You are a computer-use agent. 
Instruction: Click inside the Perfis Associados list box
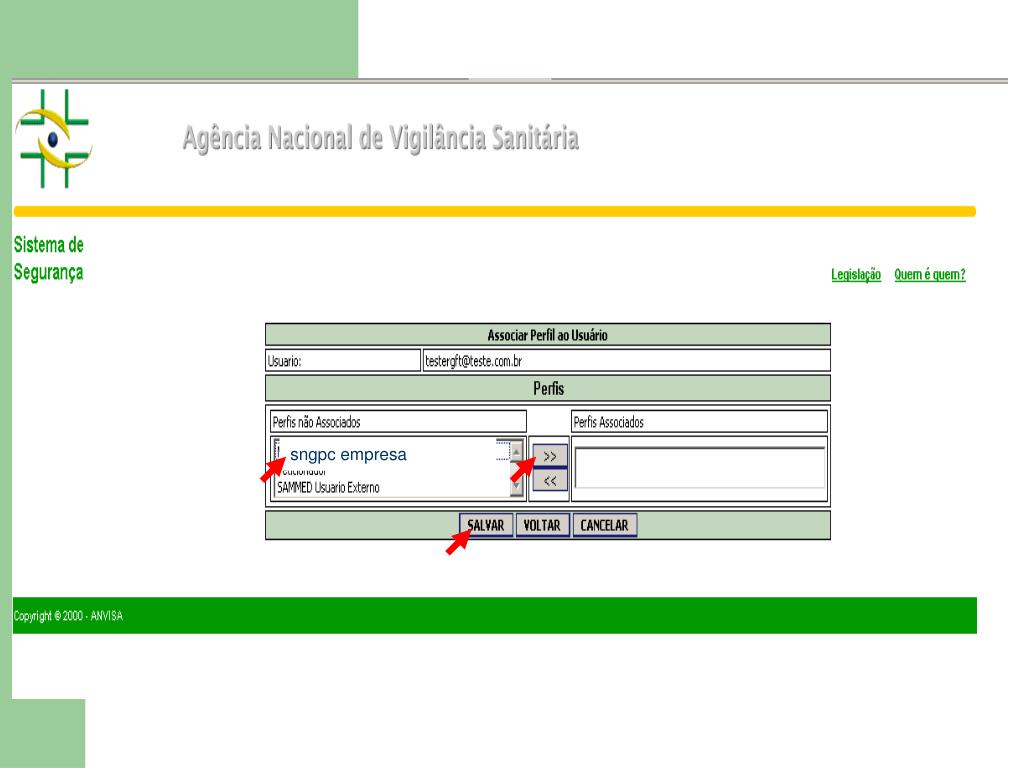[x=699, y=468]
